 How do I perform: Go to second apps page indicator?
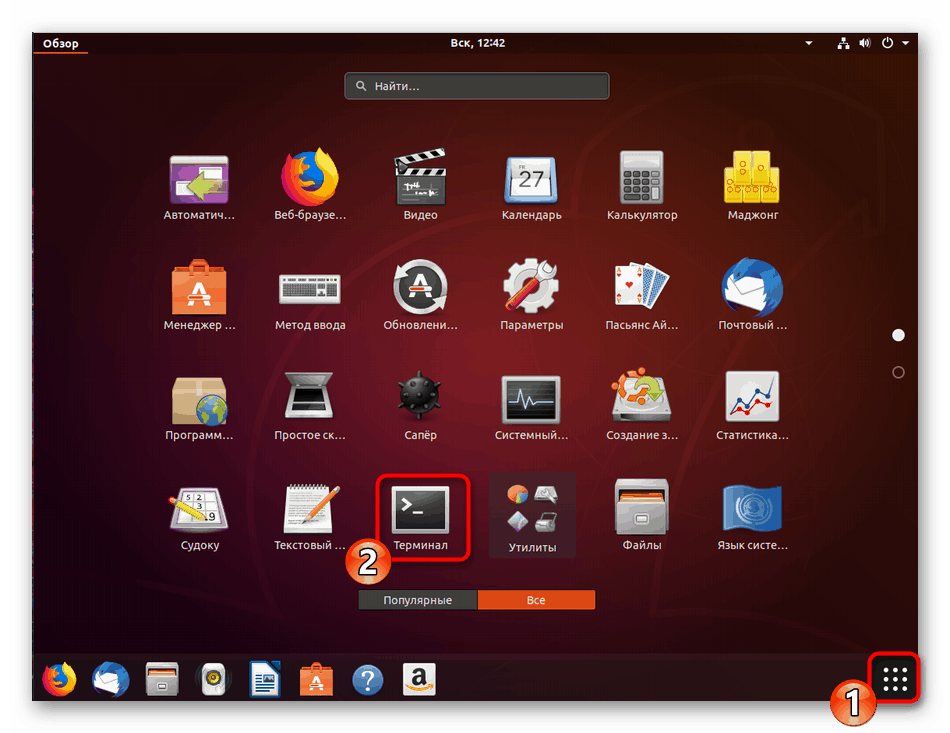pyautogui.click(x=898, y=372)
